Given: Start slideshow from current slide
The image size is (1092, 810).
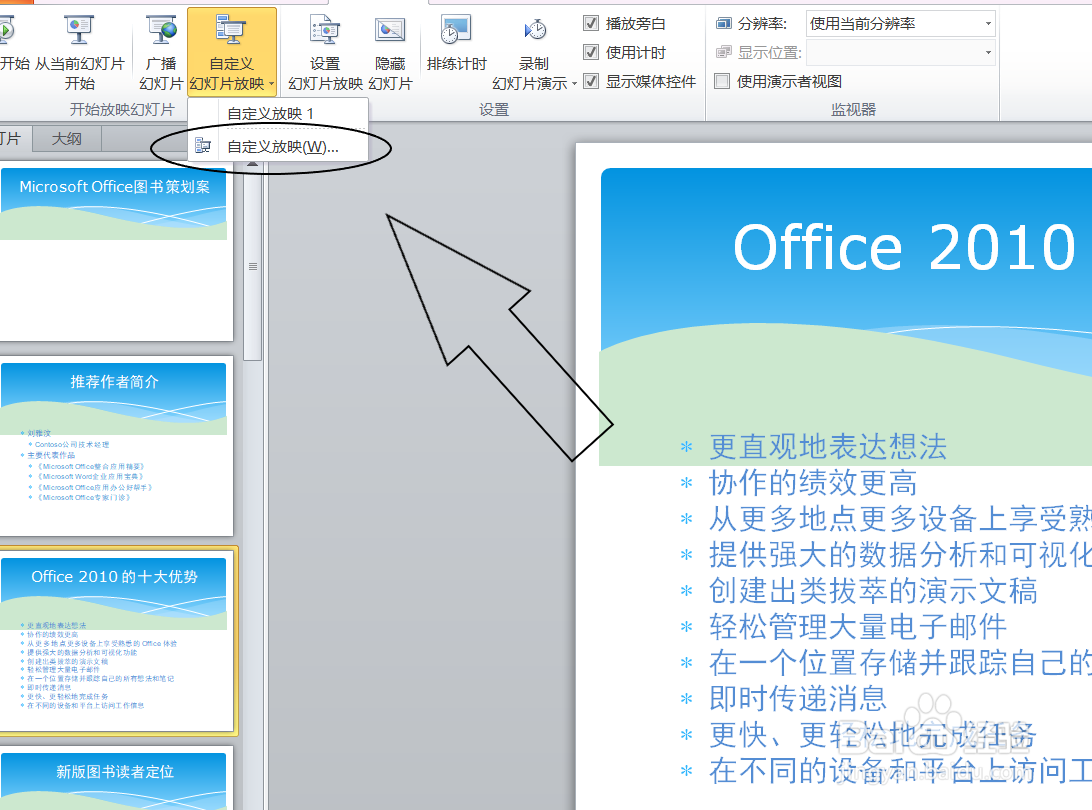Looking at the screenshot, I should (79, 53).
